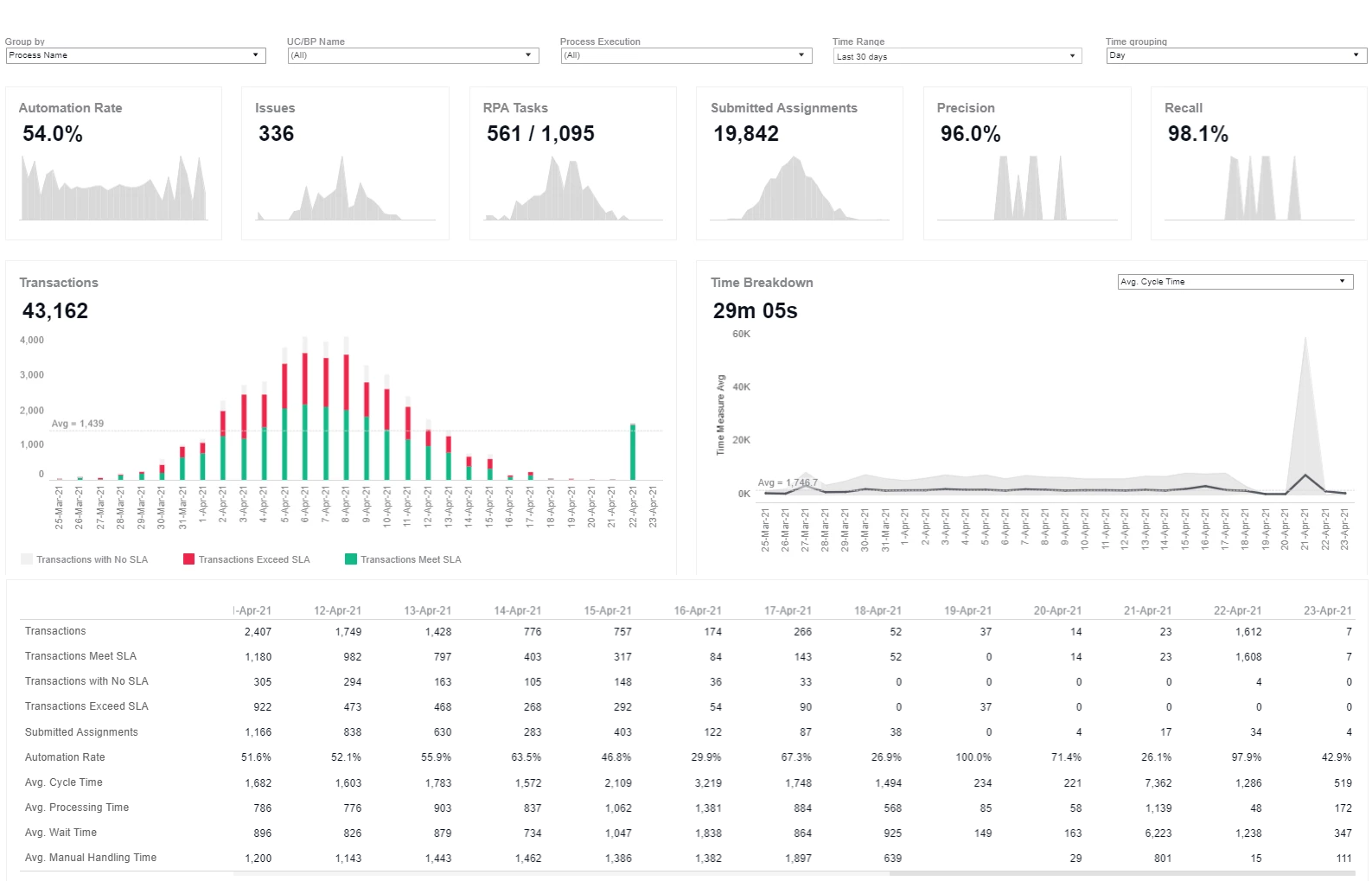Select the Transactions row label in the table

55,631
